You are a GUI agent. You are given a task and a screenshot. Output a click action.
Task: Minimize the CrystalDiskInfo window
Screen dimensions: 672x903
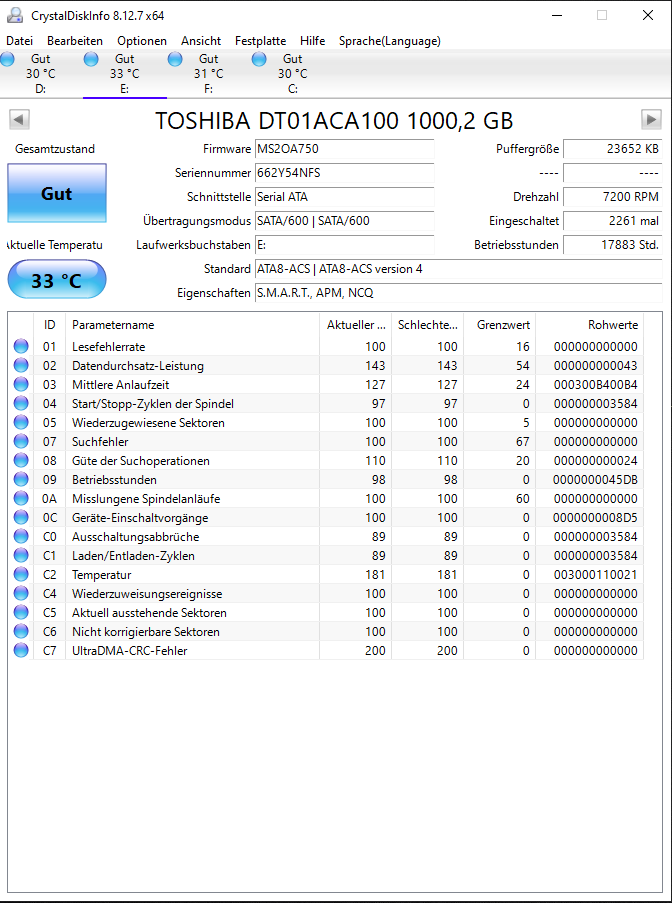tap(556, 16)
